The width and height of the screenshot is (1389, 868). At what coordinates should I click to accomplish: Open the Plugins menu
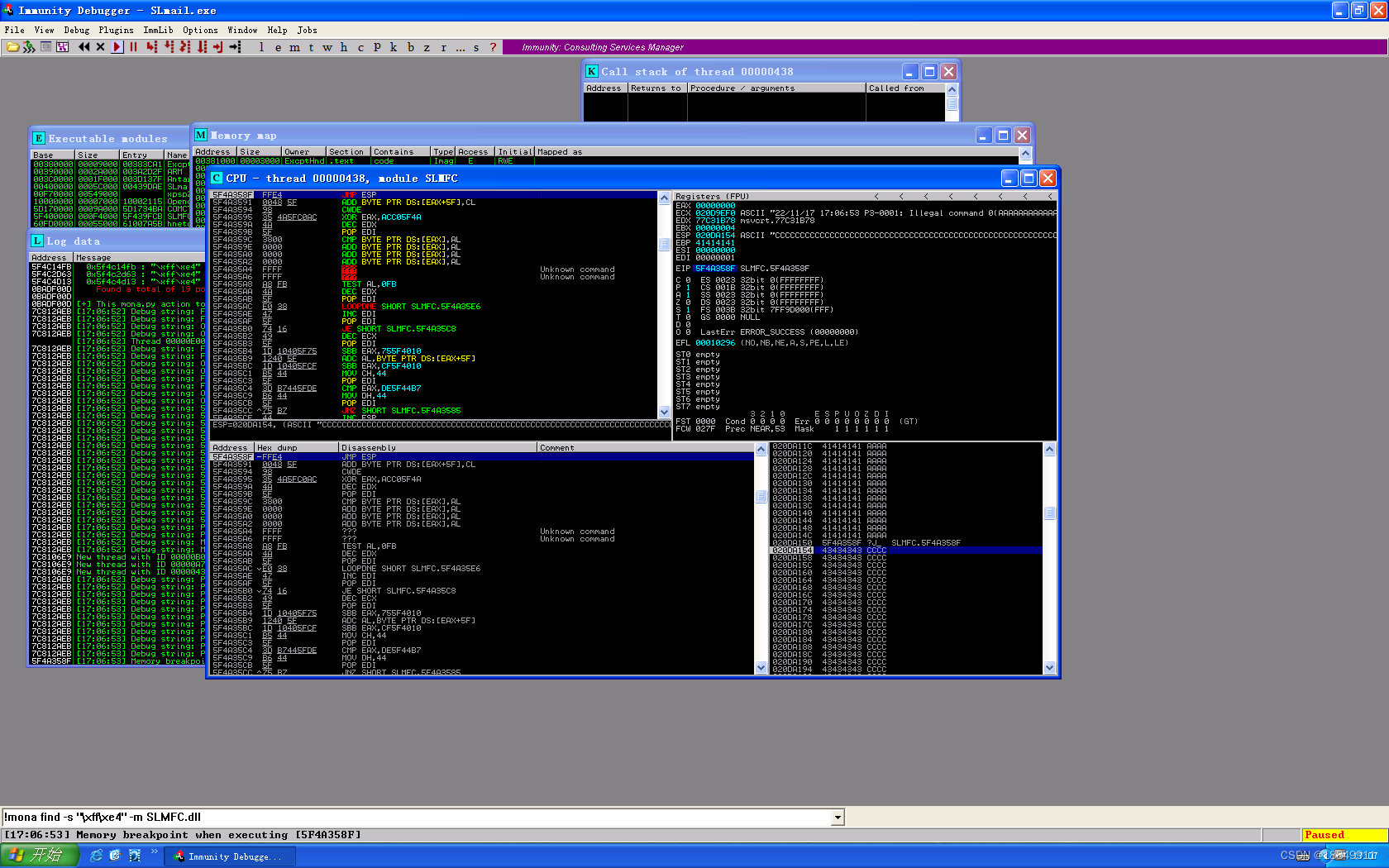click(116, 30)
